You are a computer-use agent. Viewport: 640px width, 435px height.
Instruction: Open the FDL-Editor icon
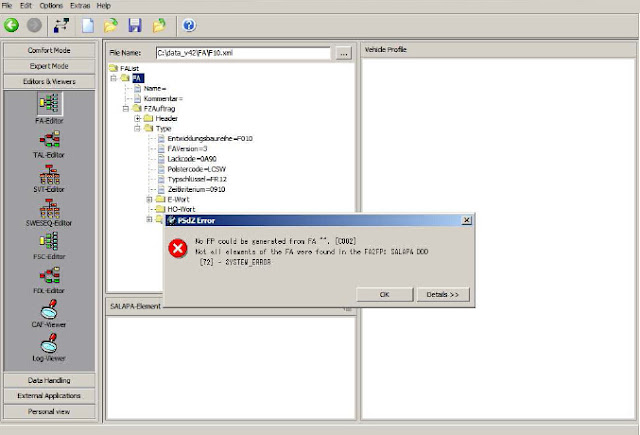point(49,275)
